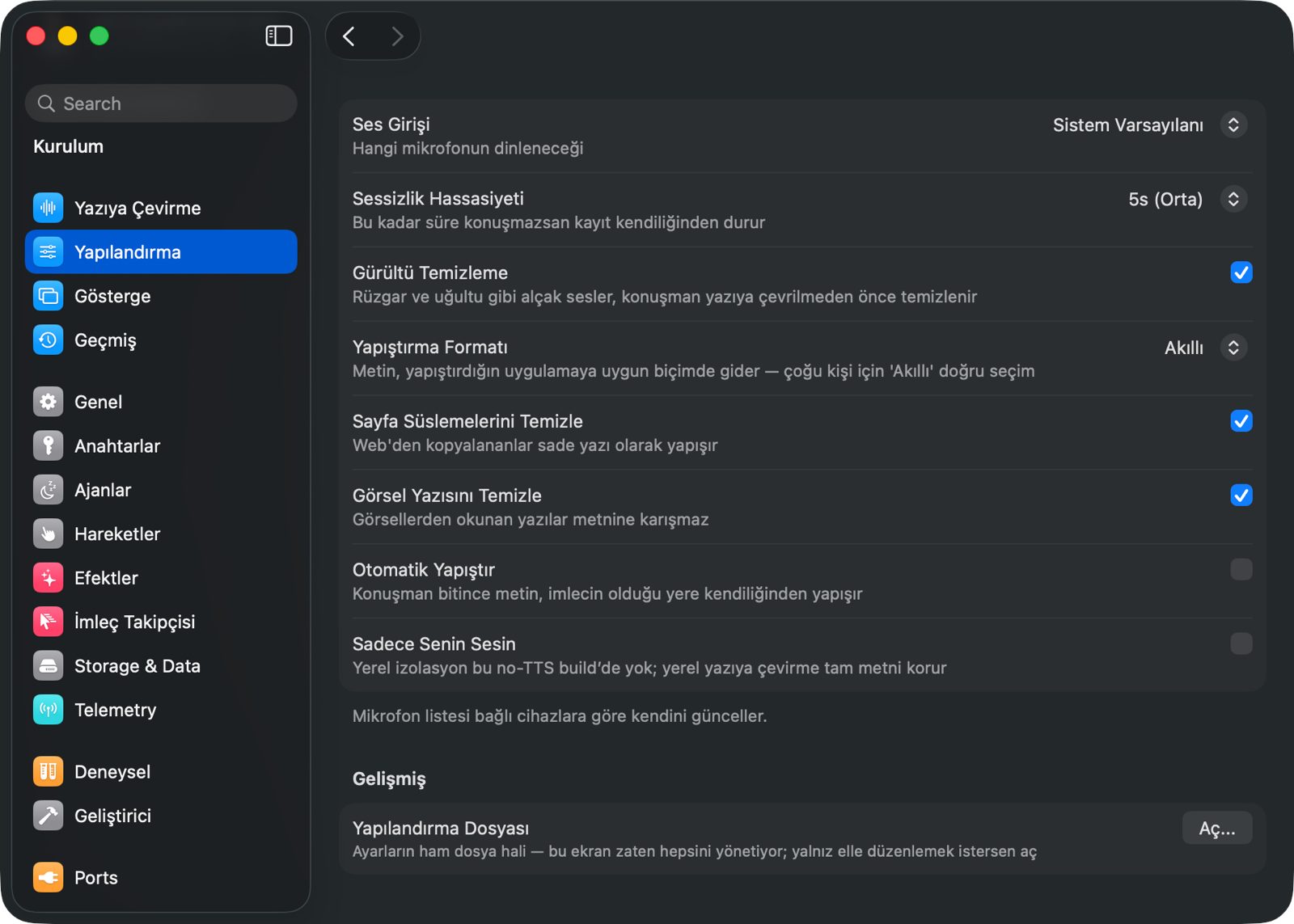The image size is (1294, 924).
Task: Click the Gösterge overlay icon
Action: click(x=49, y=296)
